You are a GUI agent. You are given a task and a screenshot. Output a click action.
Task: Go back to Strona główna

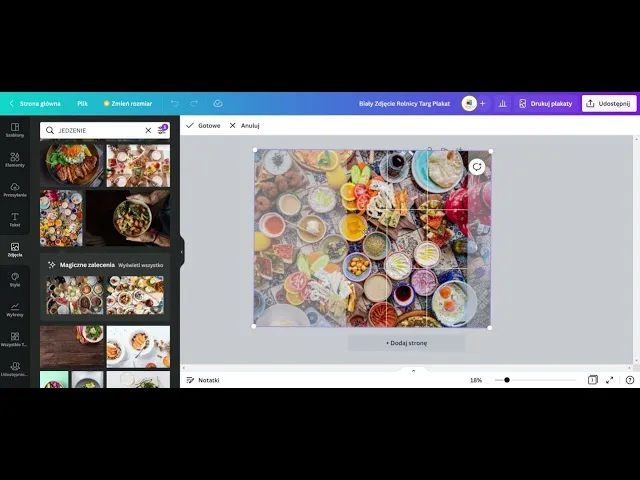pyautogui.click(x=35, y=104)
